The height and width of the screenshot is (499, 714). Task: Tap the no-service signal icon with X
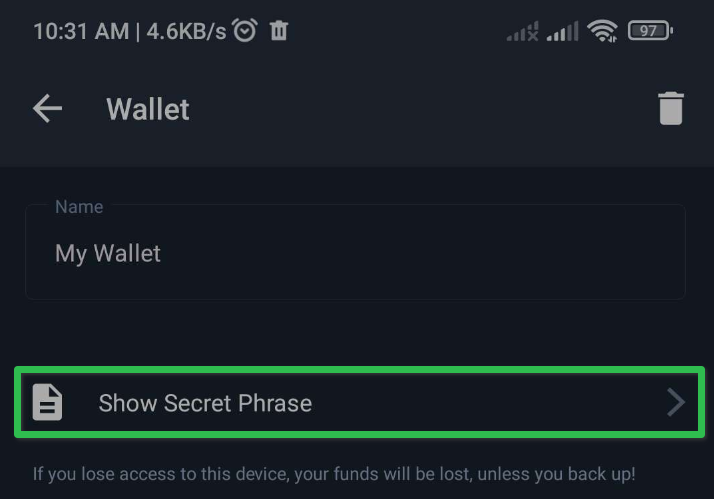523,31
